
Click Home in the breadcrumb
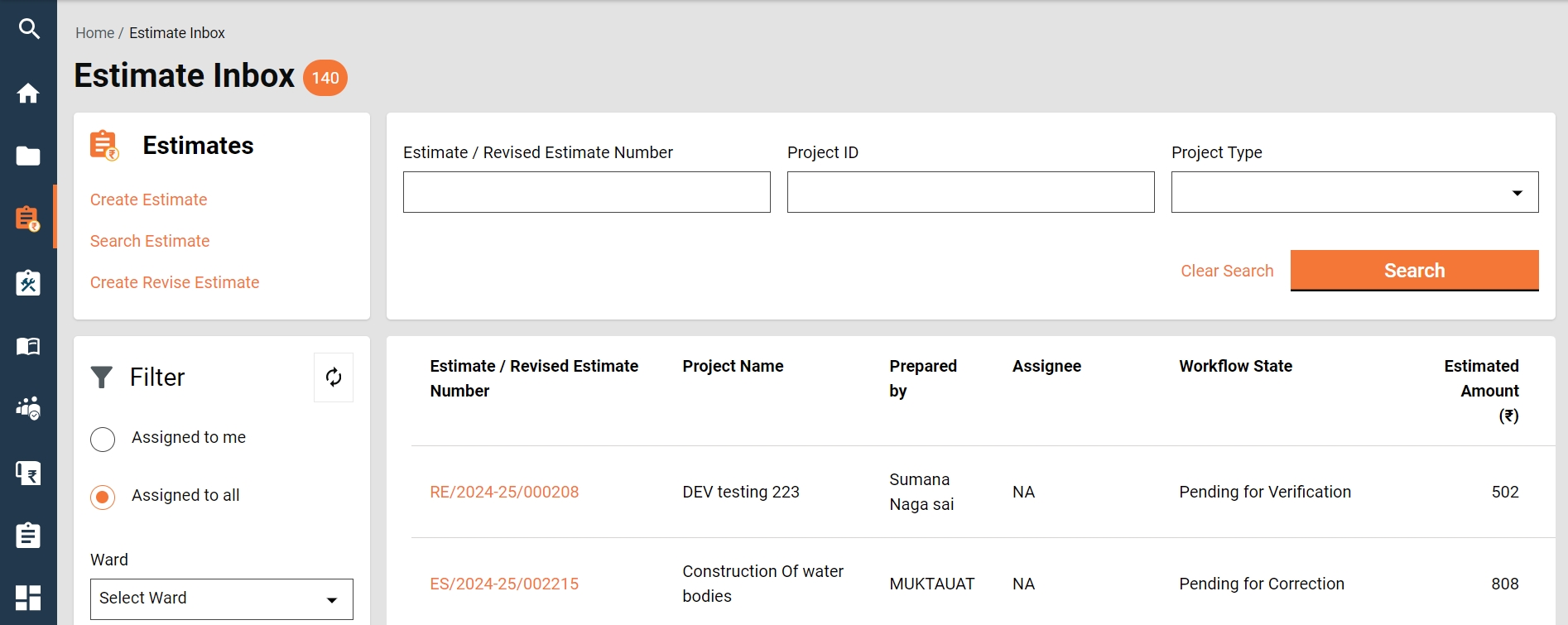tap(94, 33)
